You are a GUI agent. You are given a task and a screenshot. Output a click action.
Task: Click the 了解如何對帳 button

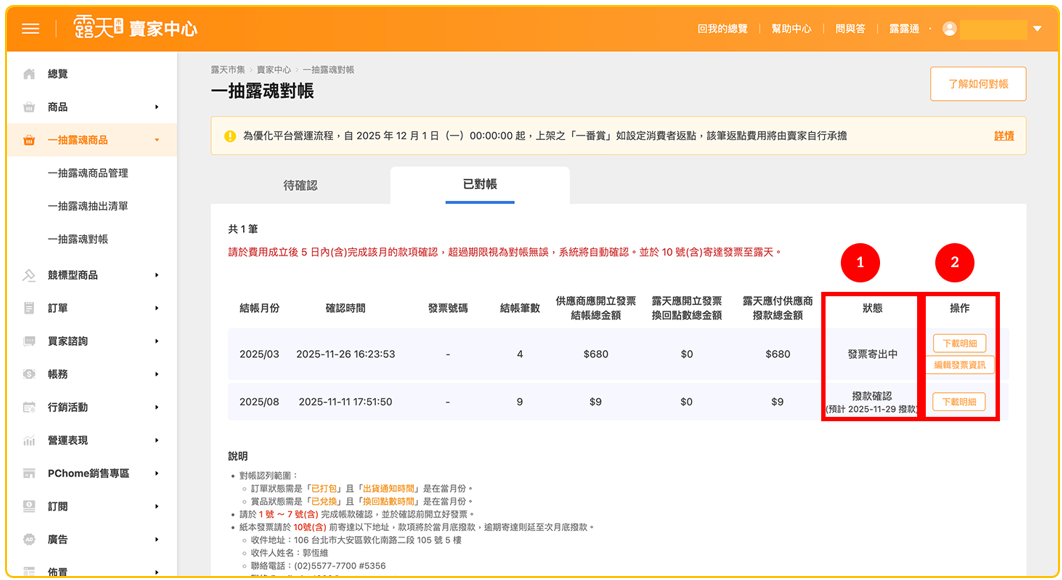[x=977, y=84]
